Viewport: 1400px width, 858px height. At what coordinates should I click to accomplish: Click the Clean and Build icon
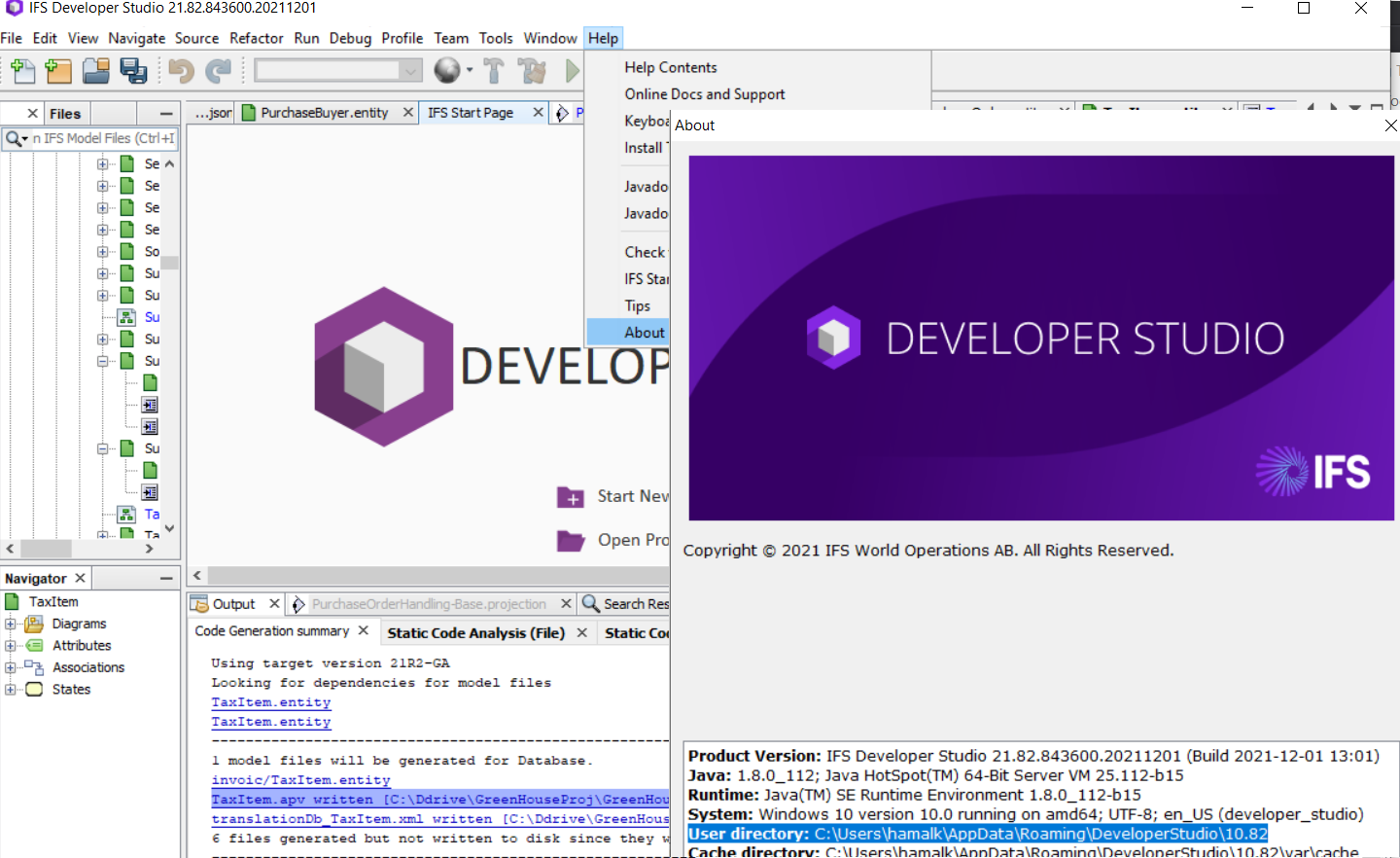tap(532, 70)
